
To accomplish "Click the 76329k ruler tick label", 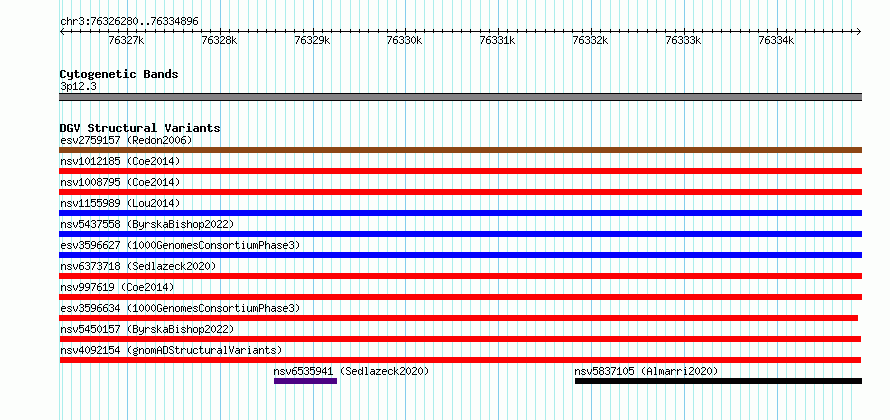I will (x=312, y=41).
